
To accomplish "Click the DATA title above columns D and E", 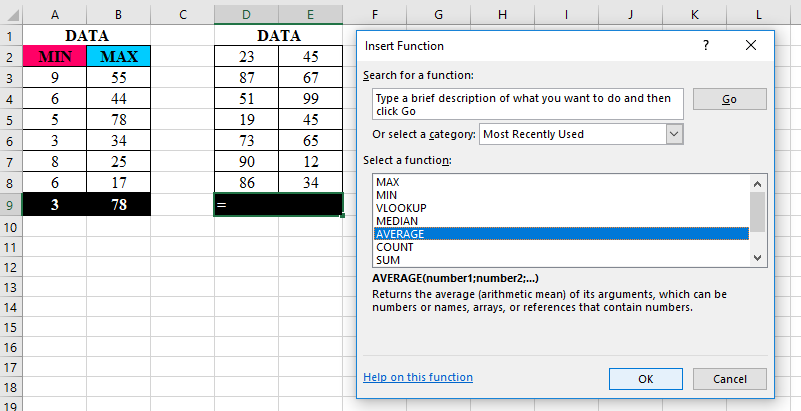I will coord(278,36).
